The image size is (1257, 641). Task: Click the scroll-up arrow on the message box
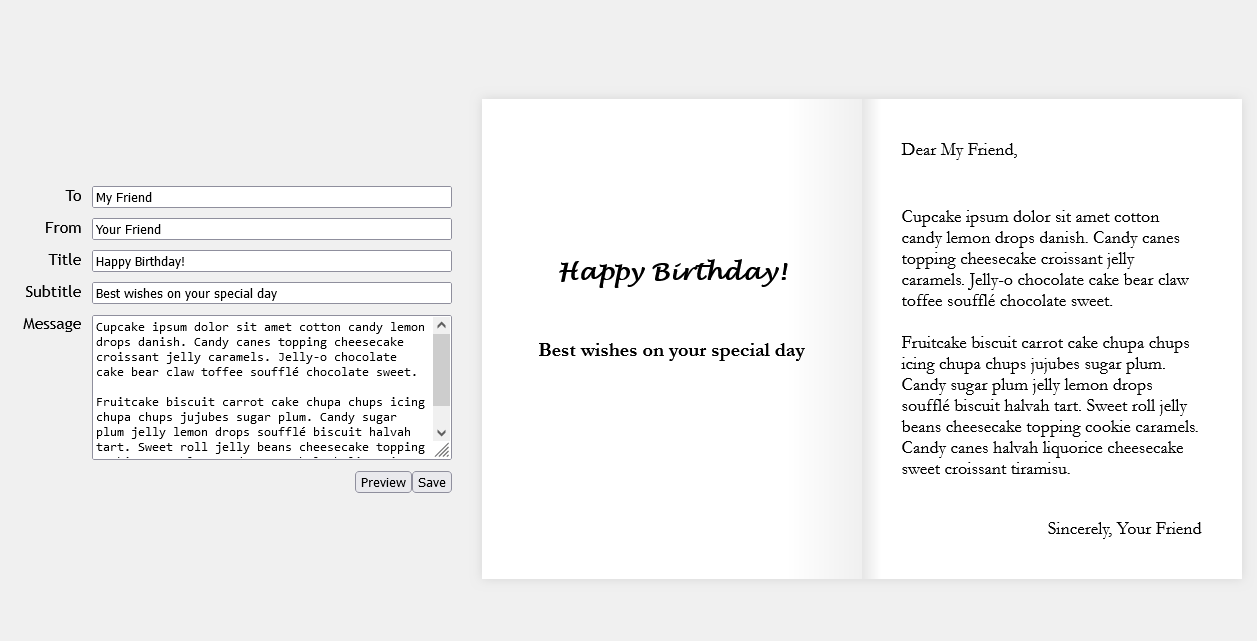coord(442,325)
